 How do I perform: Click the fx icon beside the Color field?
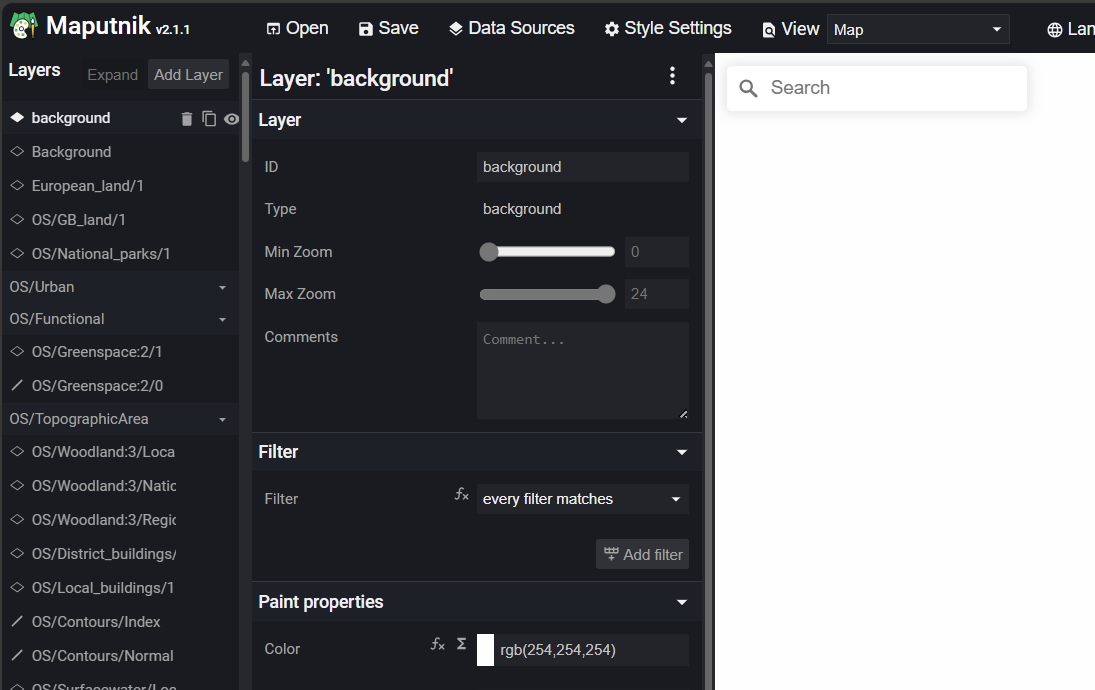[437, 644]
